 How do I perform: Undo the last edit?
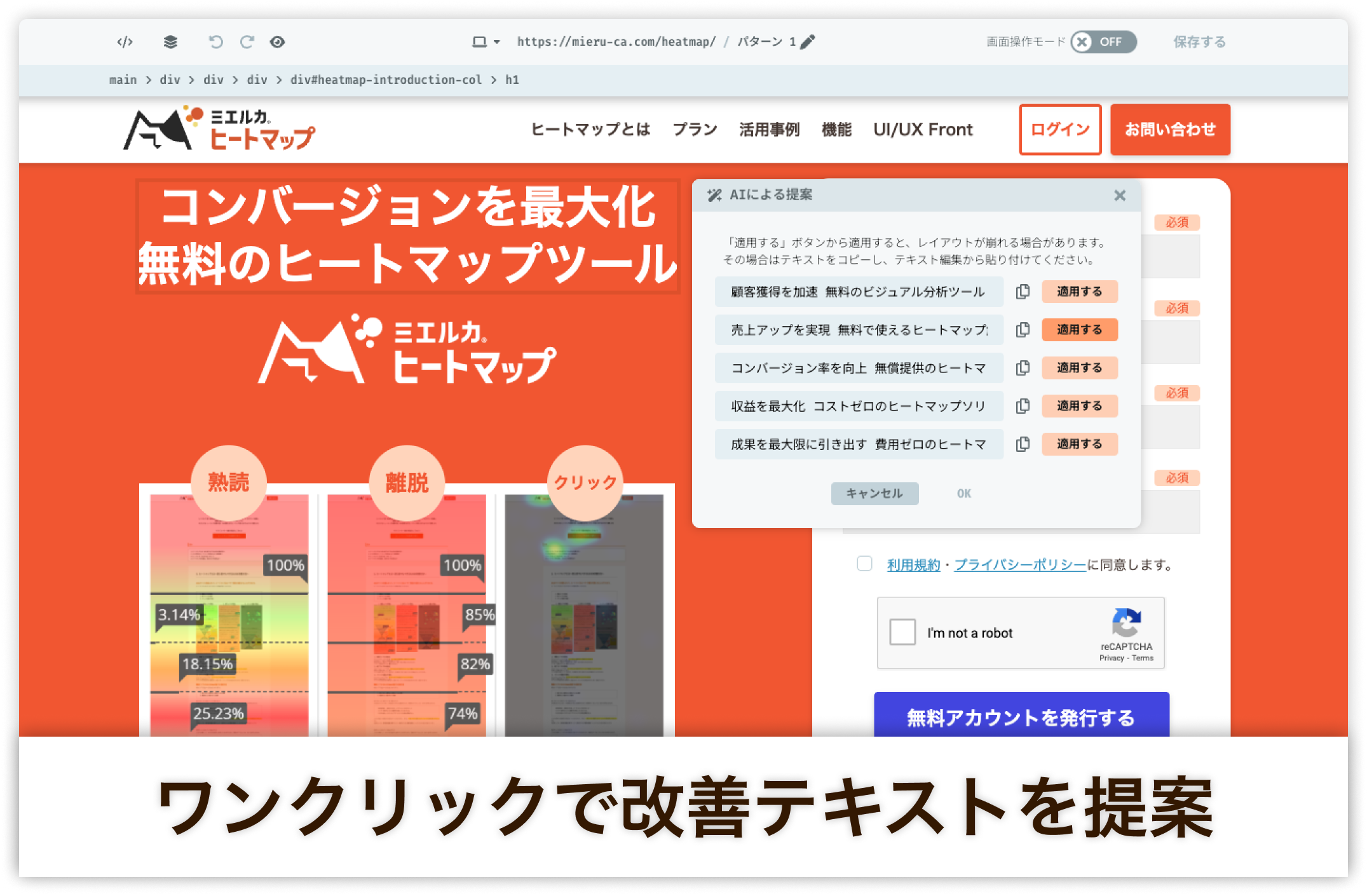pos(216,42)
